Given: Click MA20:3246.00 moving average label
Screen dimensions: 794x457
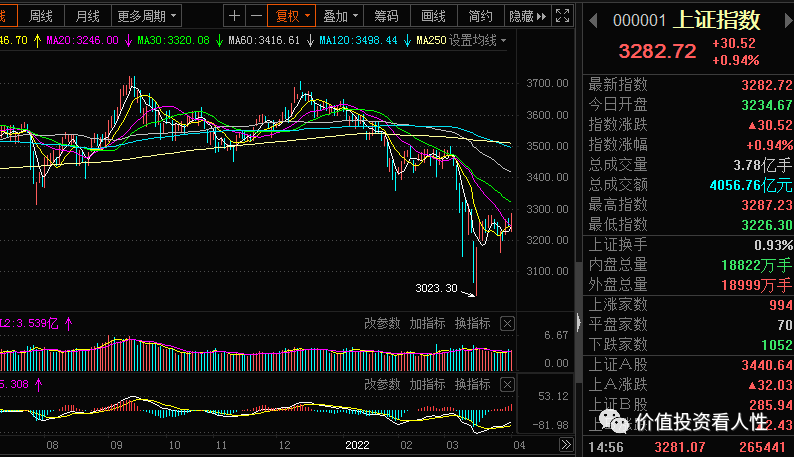Looking at the screenshot, I should 83,41.
